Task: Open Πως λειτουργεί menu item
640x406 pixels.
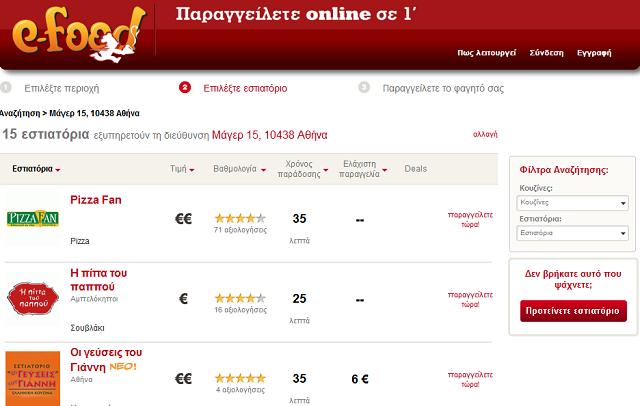Action: coord(487,53)
